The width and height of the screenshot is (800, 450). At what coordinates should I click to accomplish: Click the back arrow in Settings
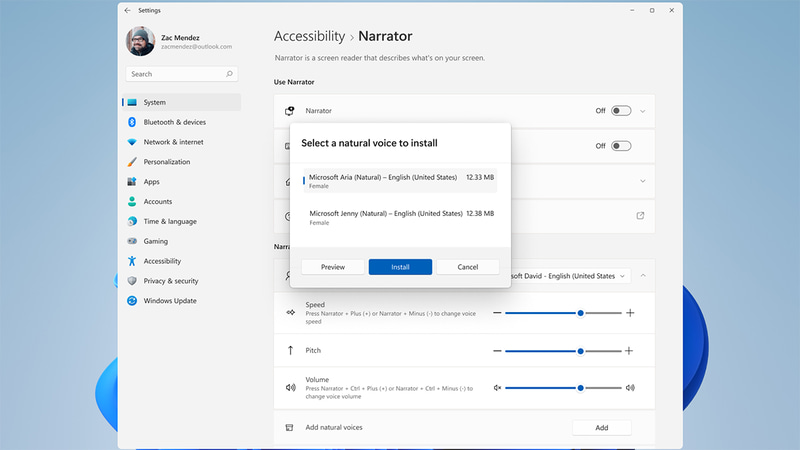point(127,10)
